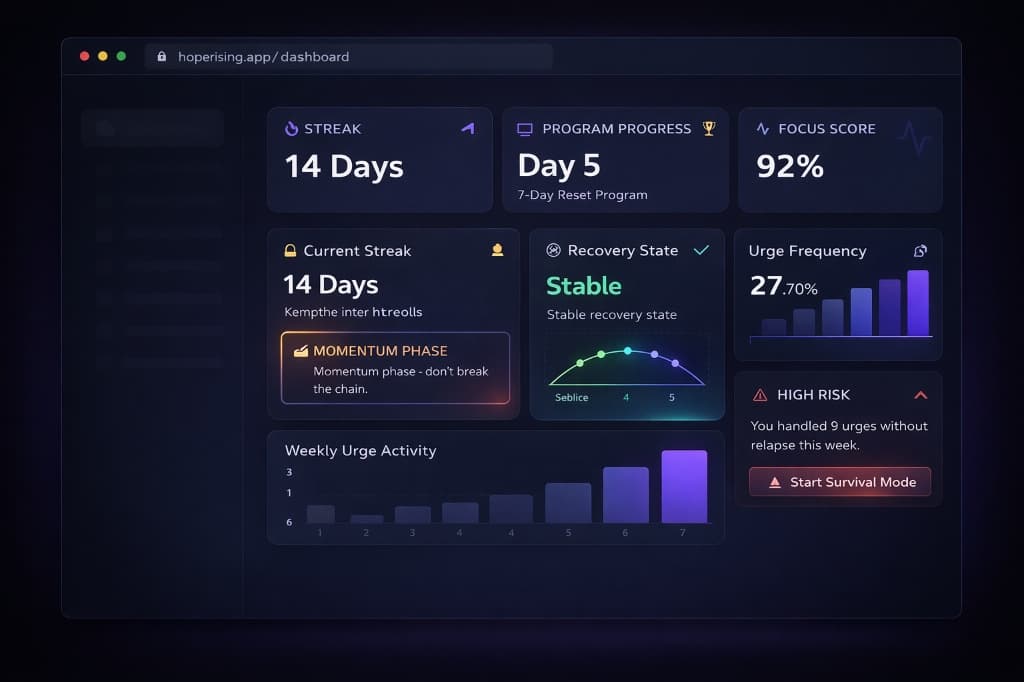Click the flame icon on the Streak card
This screenshot has height=682, width=1024.
click(x=290, y=128)
